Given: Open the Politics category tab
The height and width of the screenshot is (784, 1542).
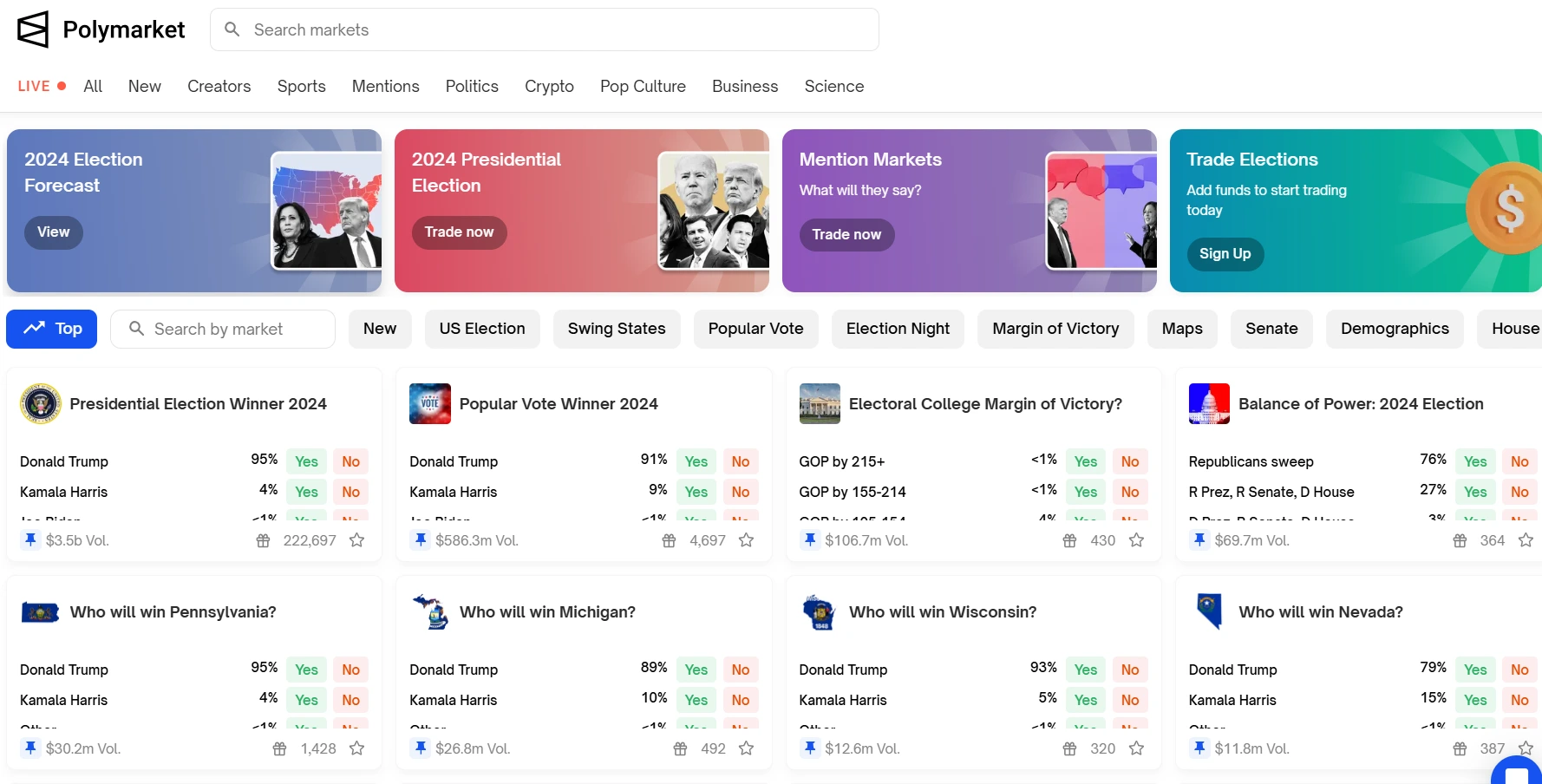Looking at the screenshot, I should pyautogui.click(x=472, y=86).
